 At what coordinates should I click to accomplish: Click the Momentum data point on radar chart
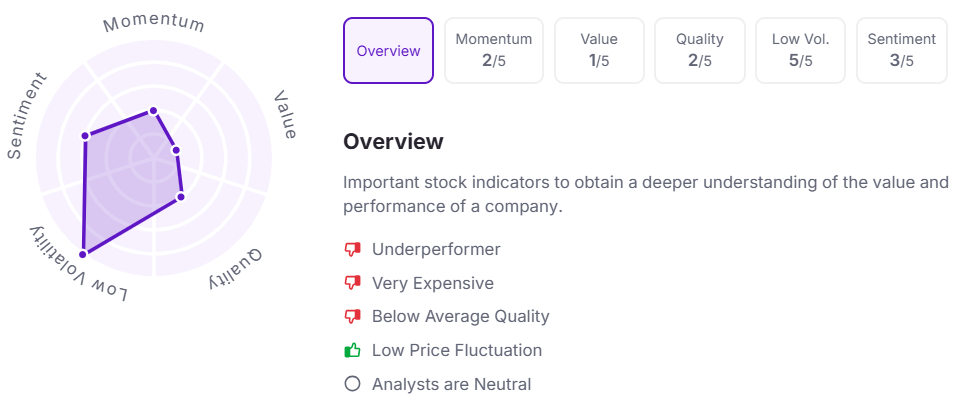(x=153, y=111)
